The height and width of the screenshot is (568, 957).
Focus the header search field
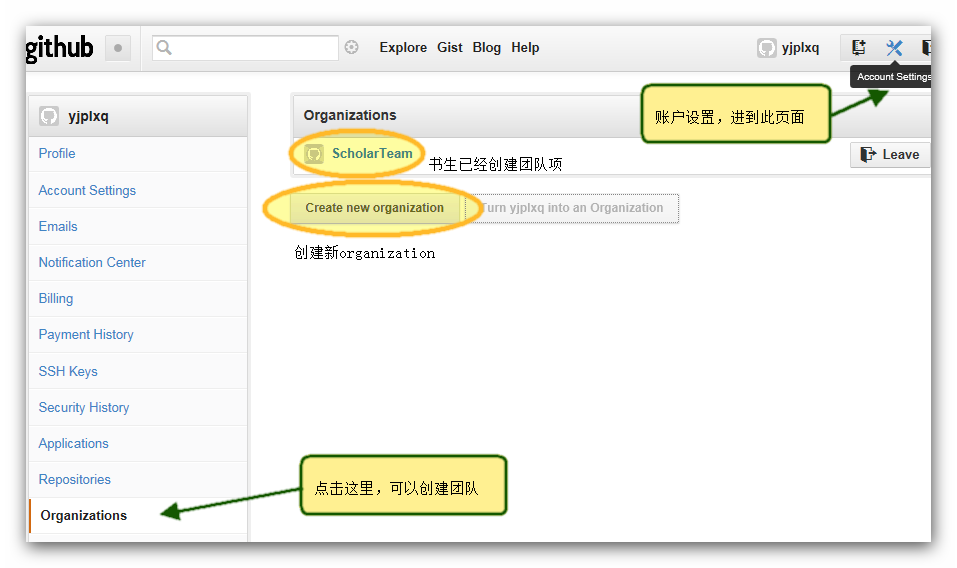click(x=245, y=48)
